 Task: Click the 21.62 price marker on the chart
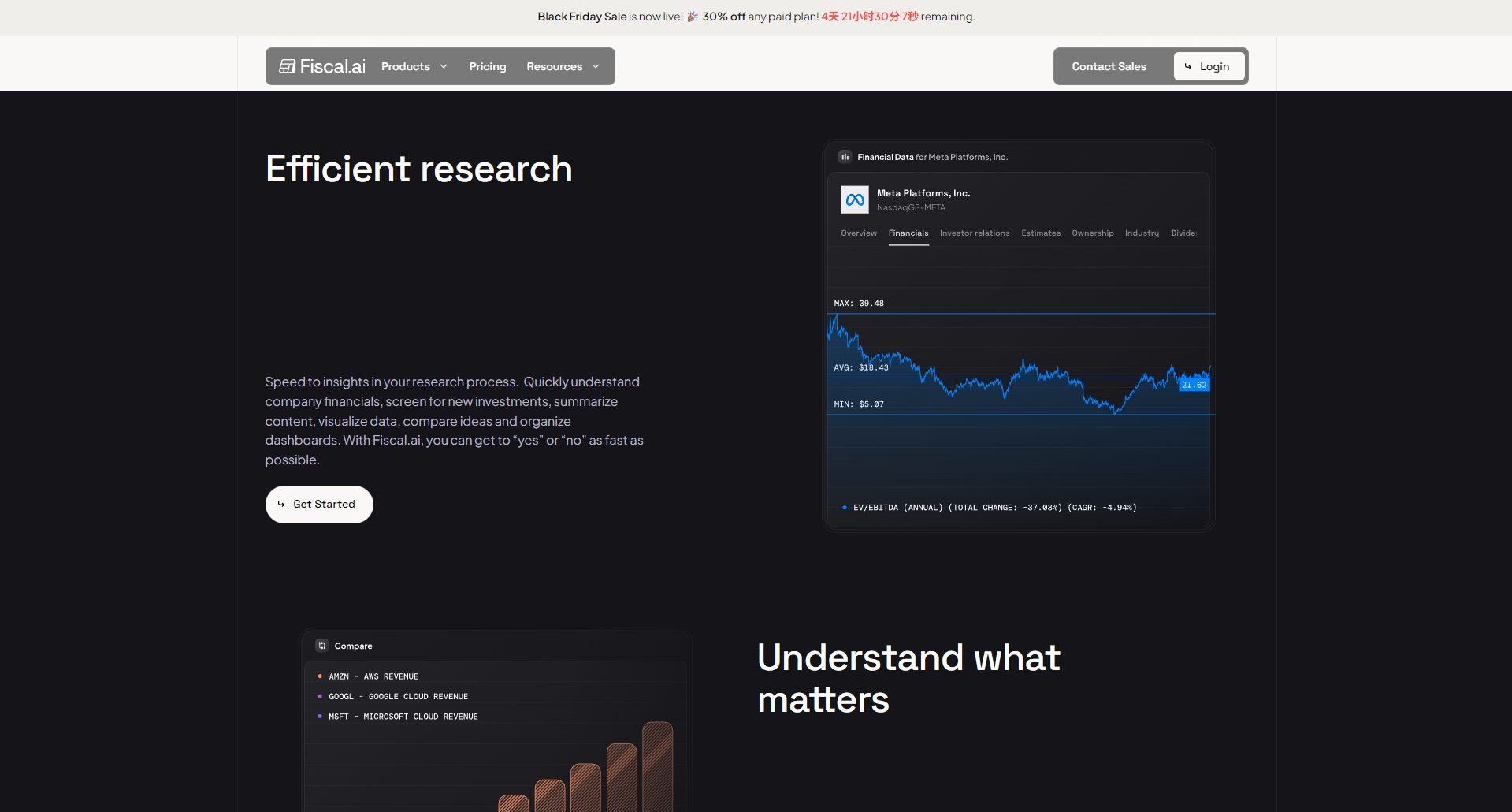tap(1194, 385)
